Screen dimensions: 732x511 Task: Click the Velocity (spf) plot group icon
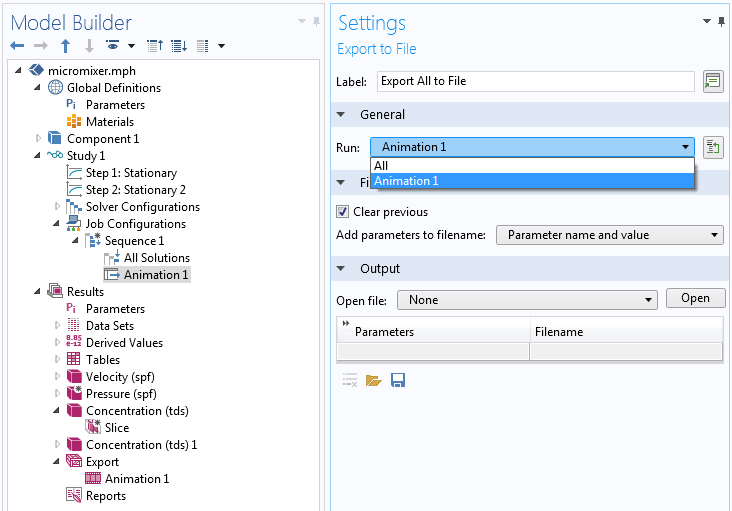coord(74,376)
